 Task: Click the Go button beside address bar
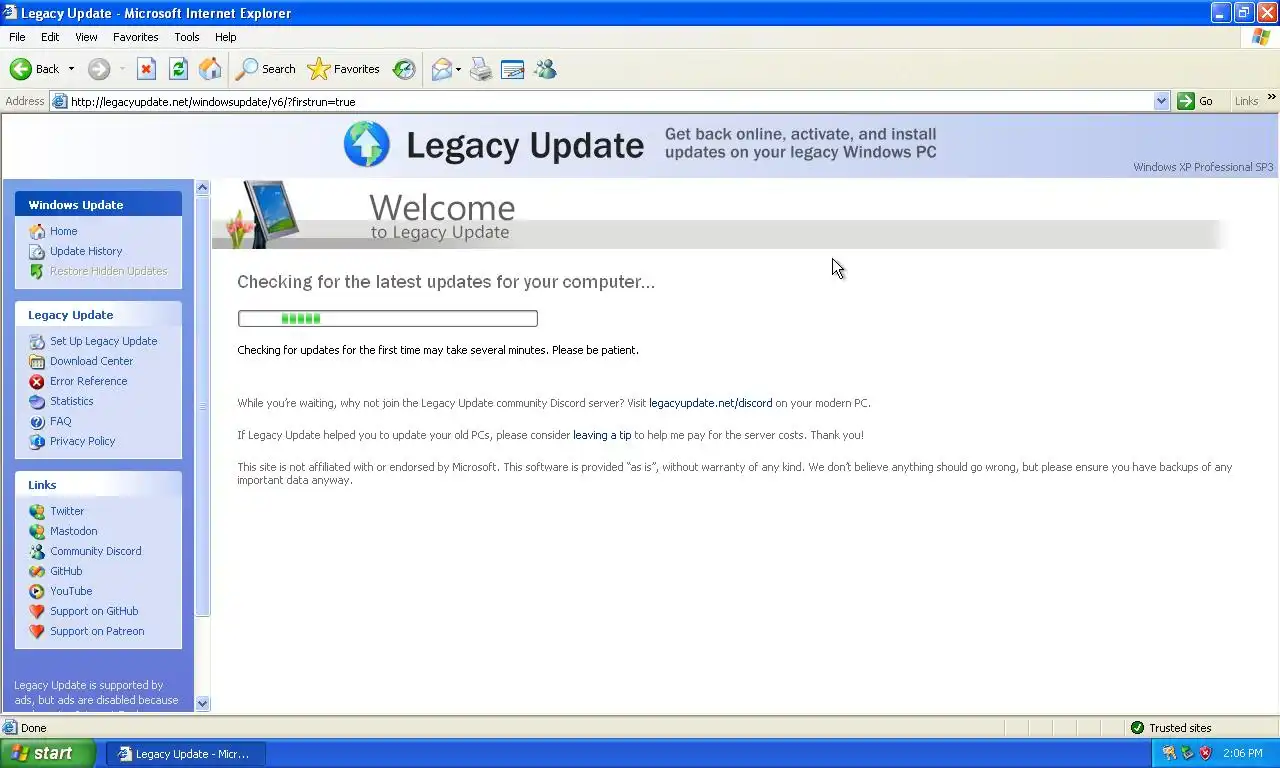pos(1197,101)
